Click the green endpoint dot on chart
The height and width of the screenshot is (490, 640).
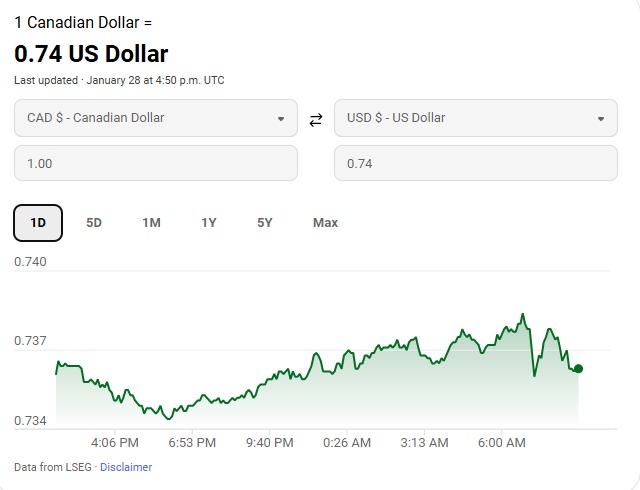[578, 369]
